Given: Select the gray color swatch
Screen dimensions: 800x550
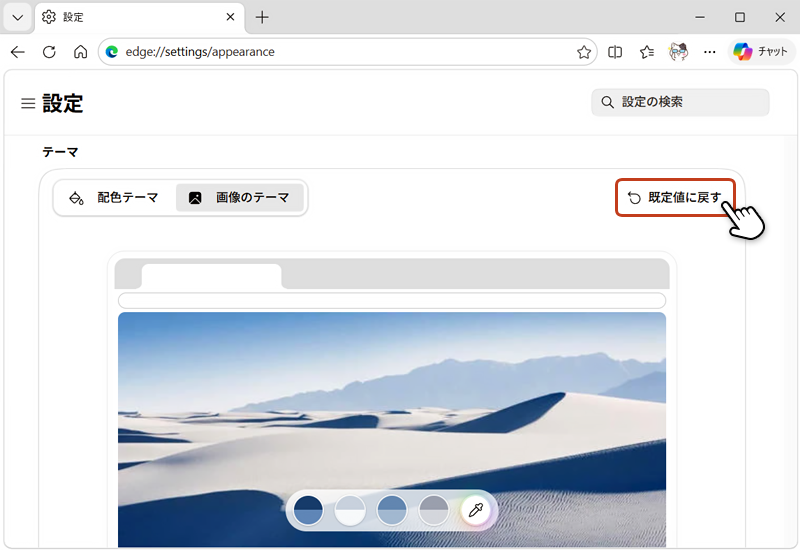Looking at the screenshot, I should (434, 510).
